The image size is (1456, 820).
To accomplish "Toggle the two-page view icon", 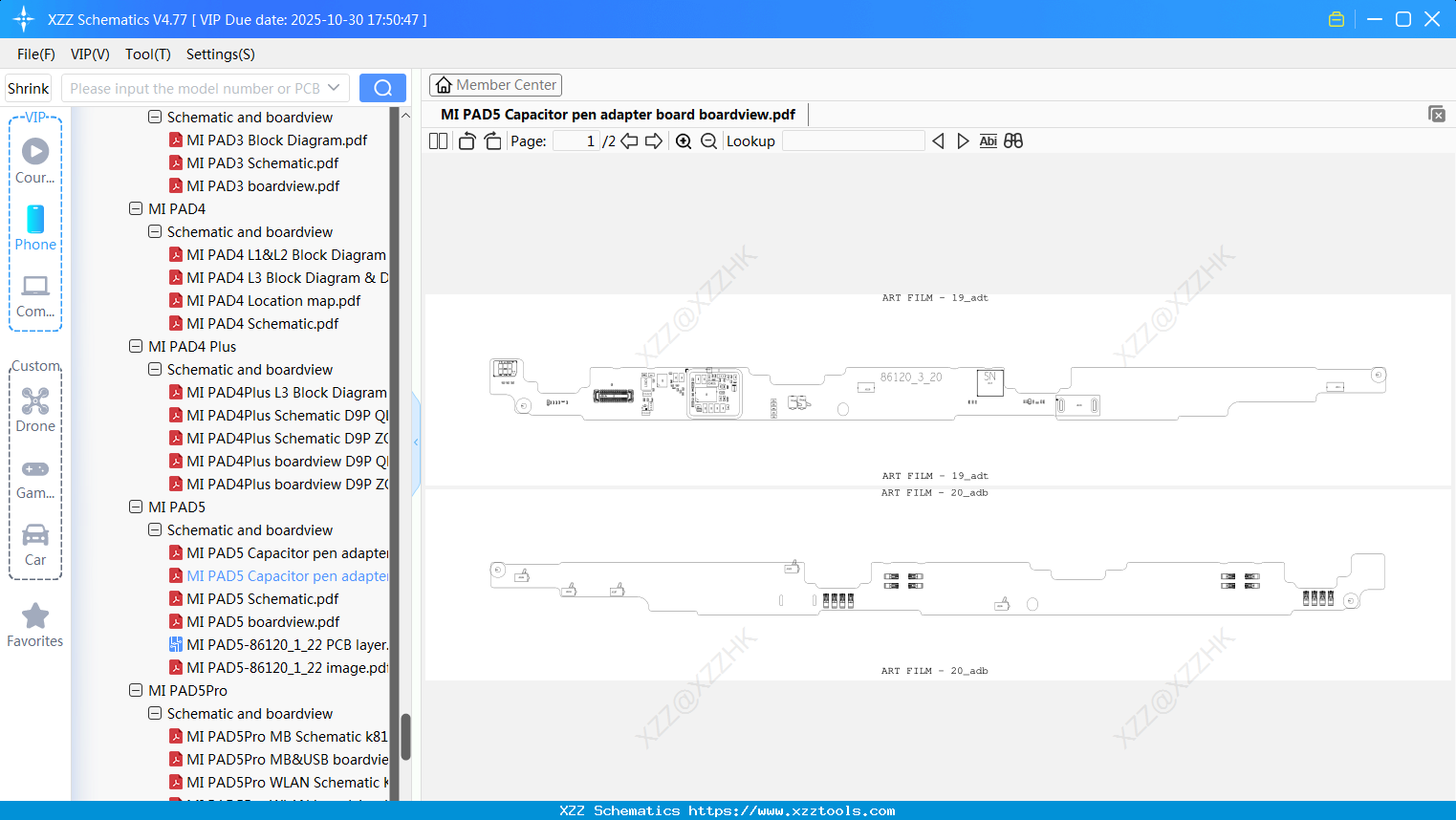I will point(438,141).
